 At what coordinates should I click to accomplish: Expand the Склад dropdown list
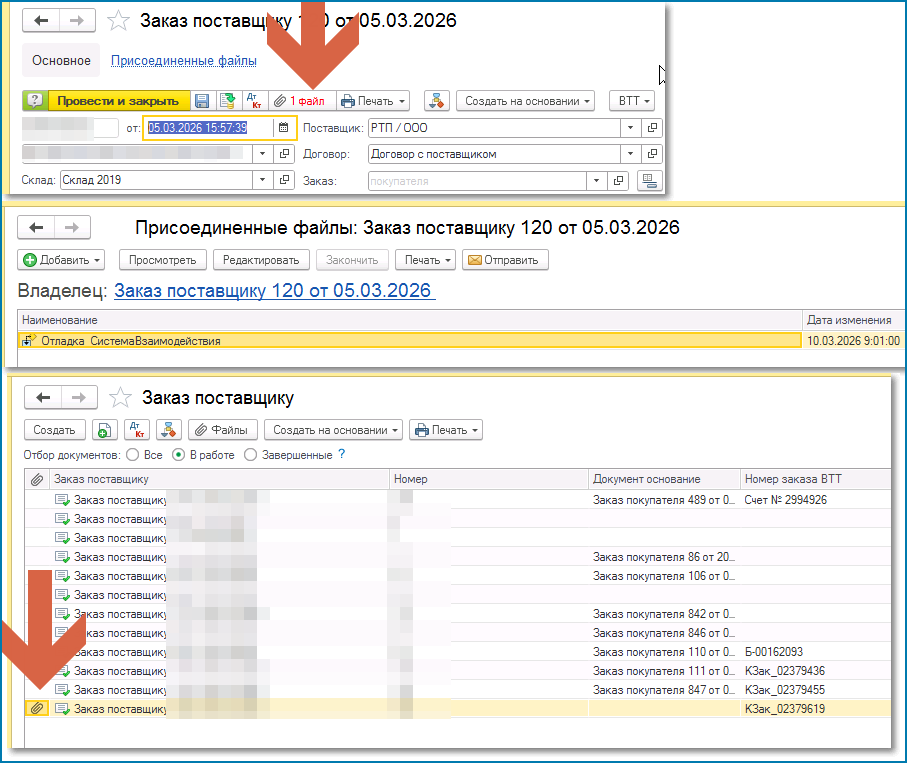pyautogui.click(x=261, y=181)
